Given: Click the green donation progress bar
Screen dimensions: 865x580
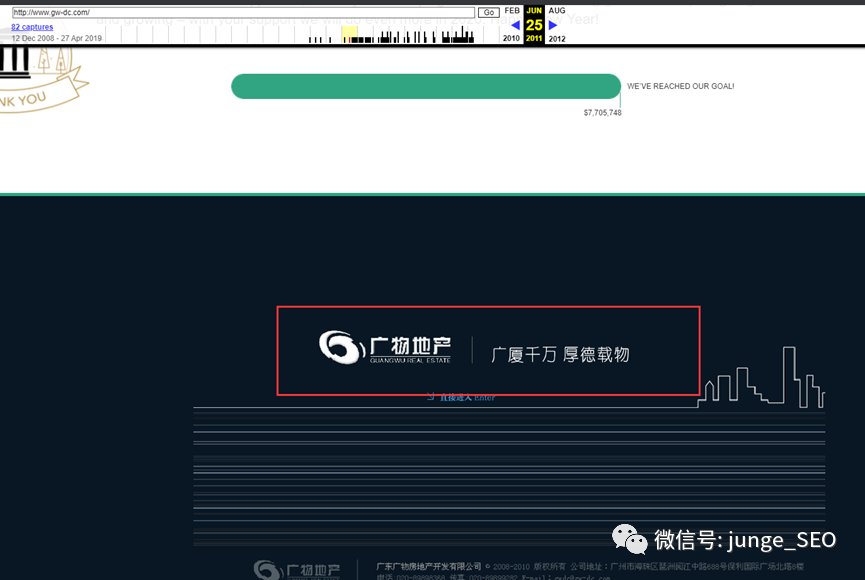Looking at the screenshot, I should coord(426,87).
